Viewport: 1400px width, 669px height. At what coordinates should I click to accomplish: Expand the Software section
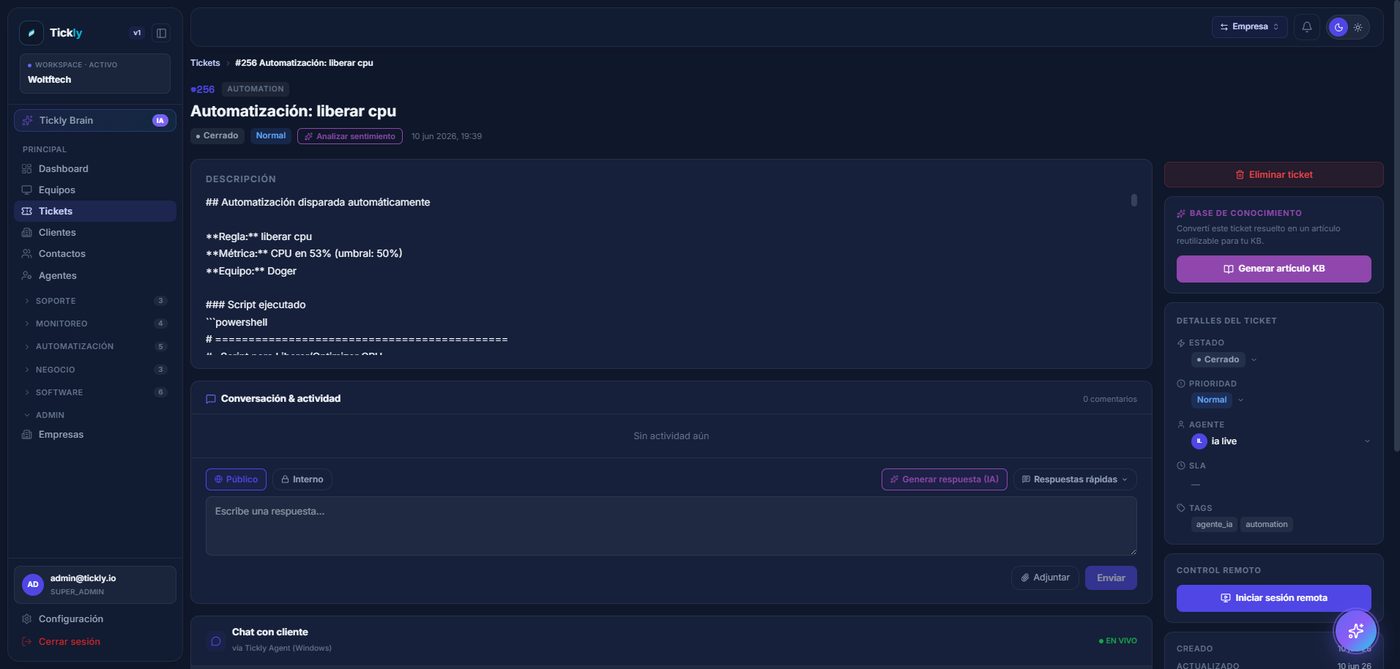click(x=95, y=393)
